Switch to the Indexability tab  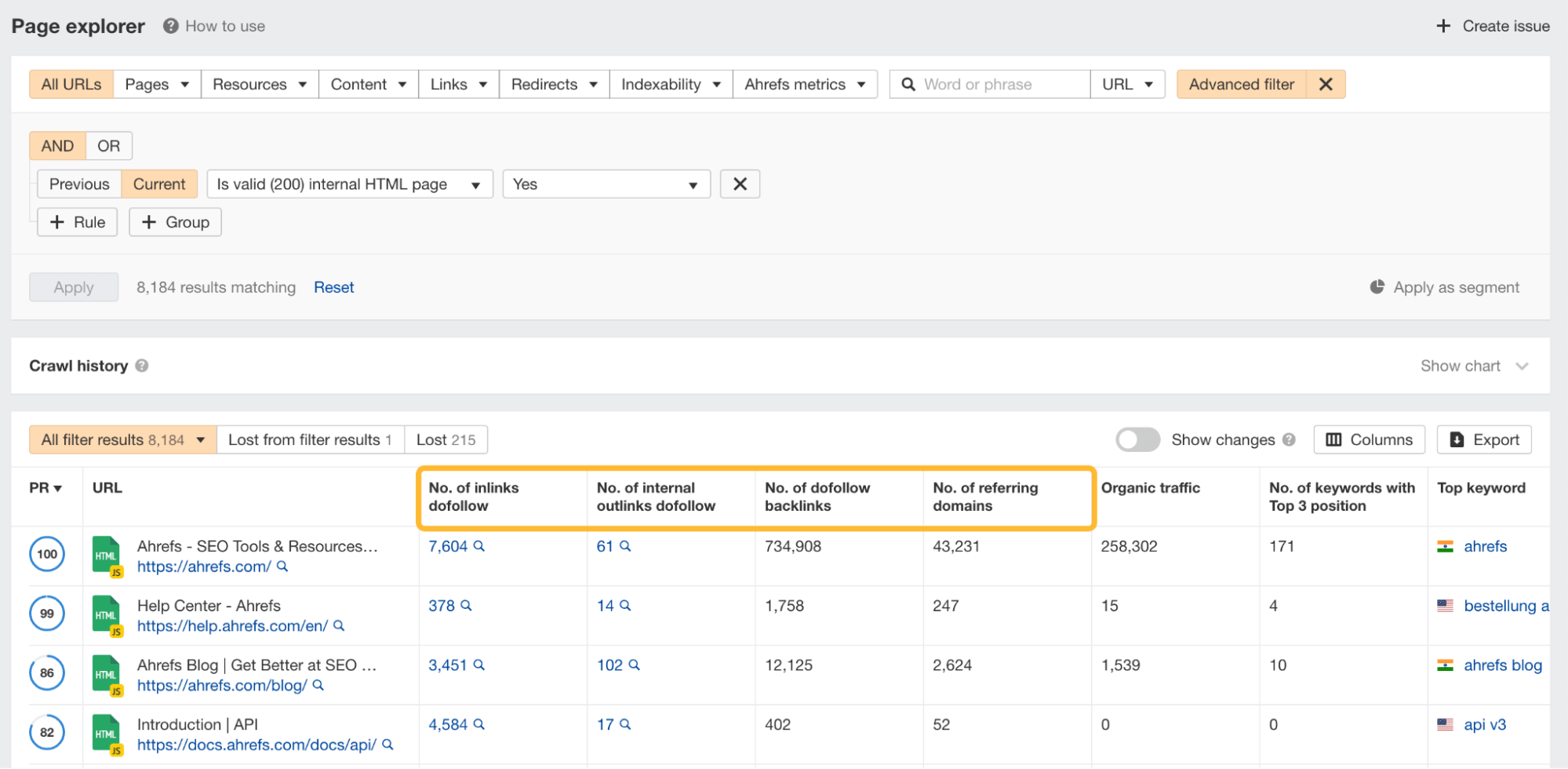pos(661,84)
